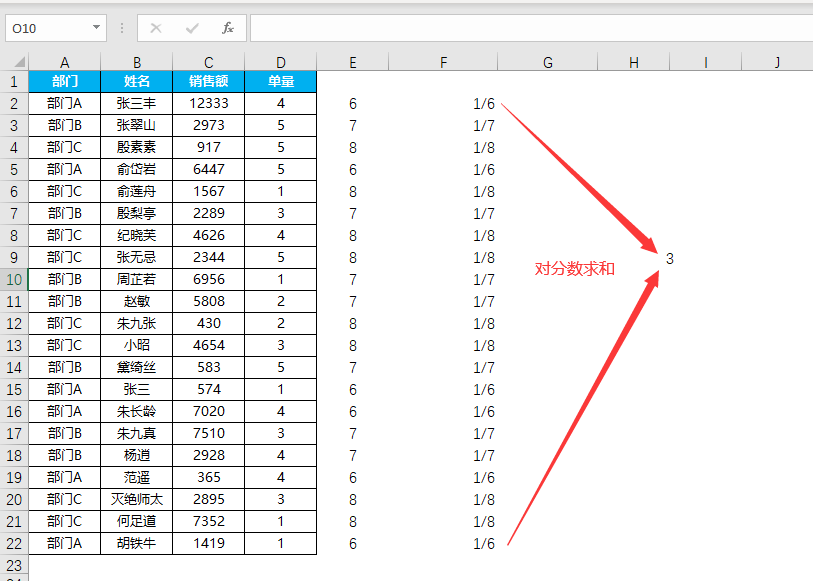Select the cell containing 朱长龄
Screen dimensions: 813x581
[136, 411]
